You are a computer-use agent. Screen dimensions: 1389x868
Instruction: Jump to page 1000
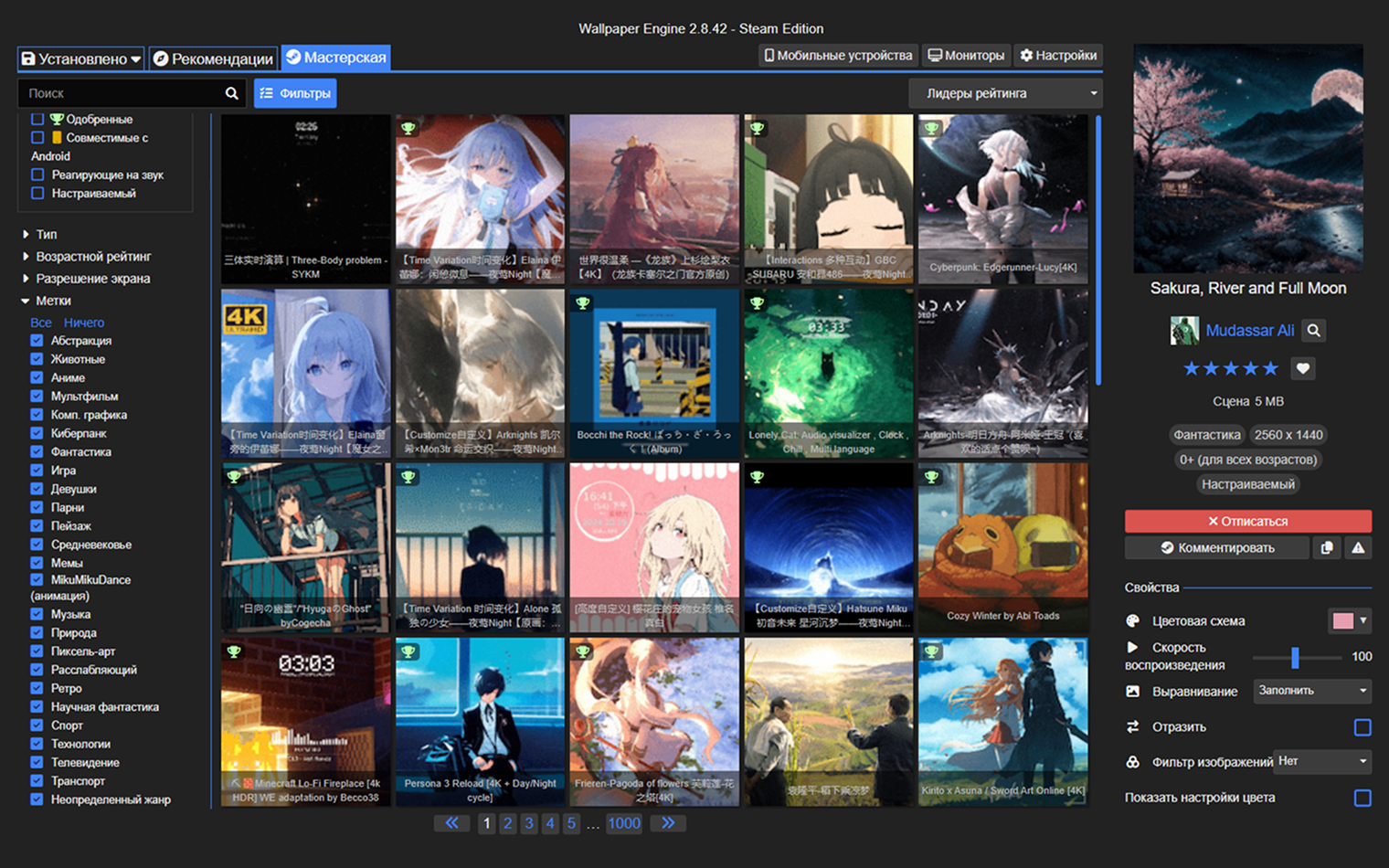click(624, 823)
